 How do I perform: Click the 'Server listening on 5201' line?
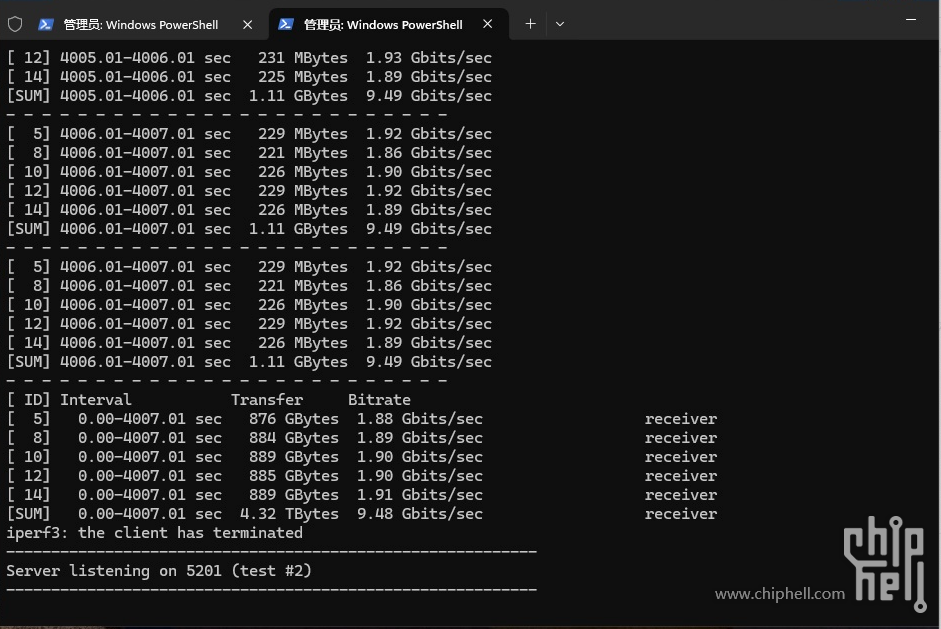(158, 571)
